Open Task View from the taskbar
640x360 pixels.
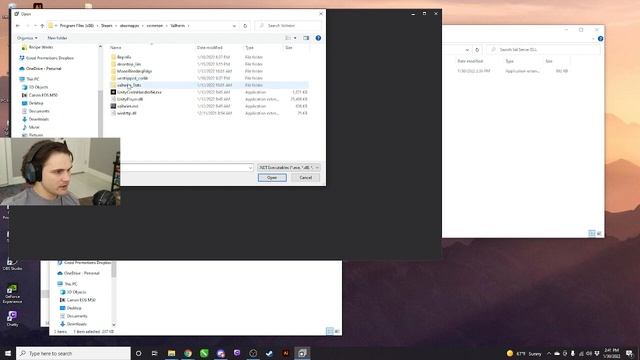click(x=155, y=353)
